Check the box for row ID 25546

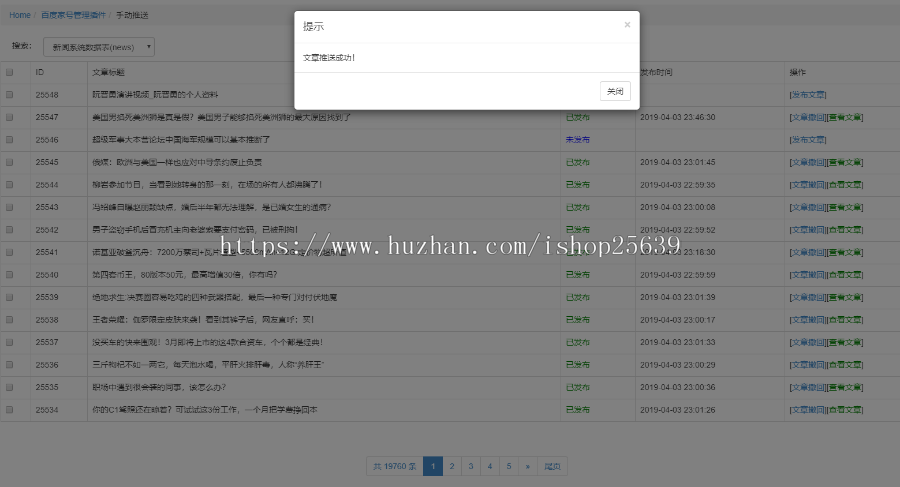coord(10,140)
